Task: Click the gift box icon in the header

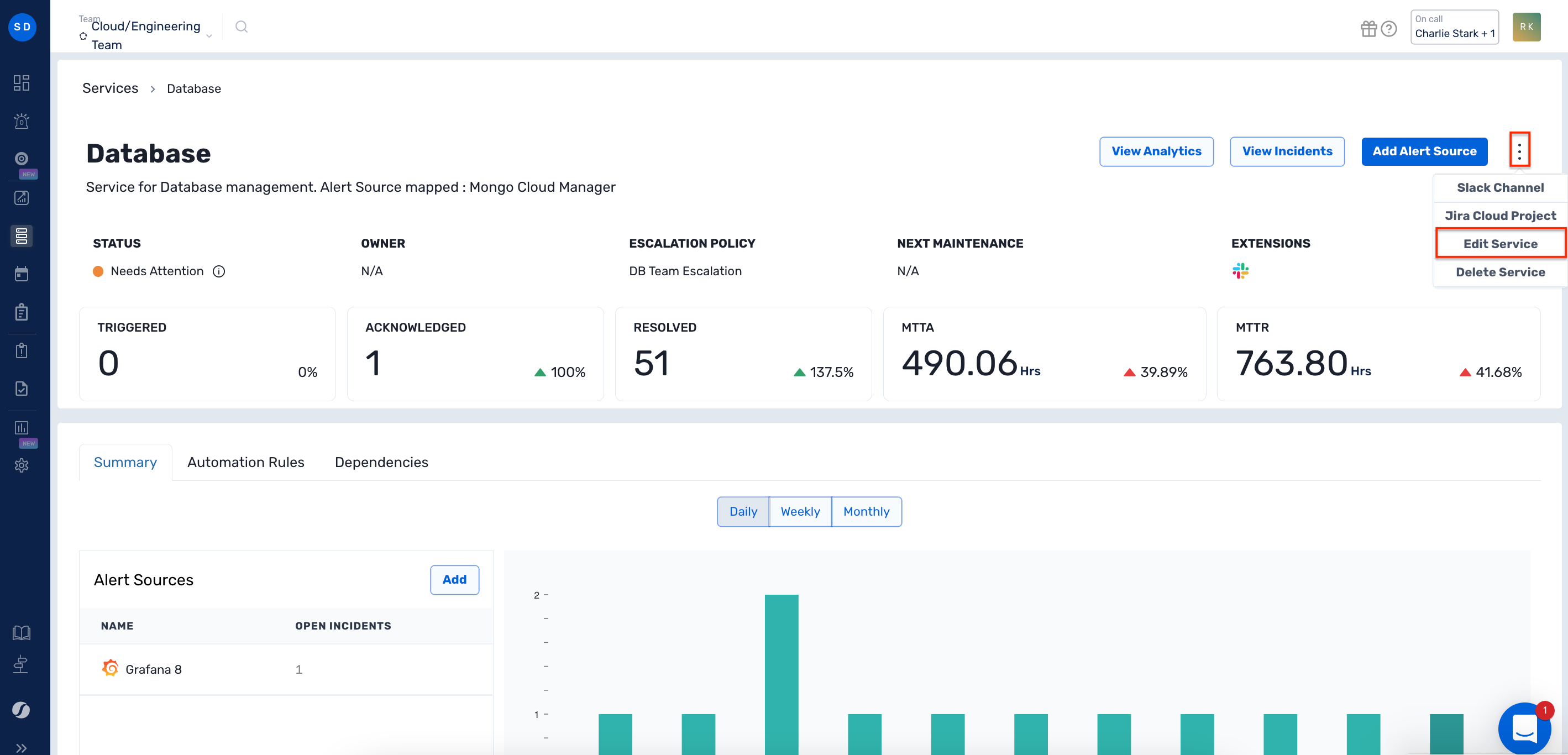Action: [x=1368, y=28]
